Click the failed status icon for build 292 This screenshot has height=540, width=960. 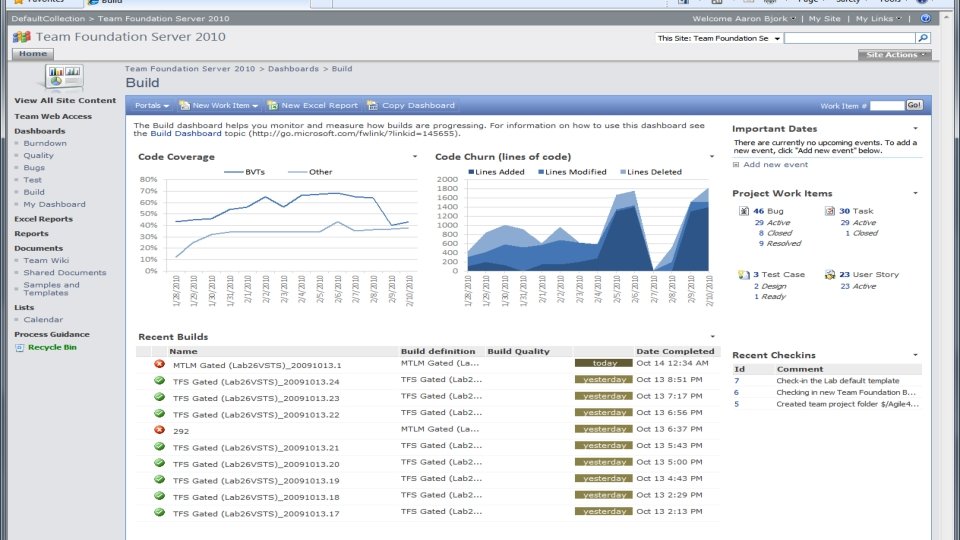(x=160, y=430)
